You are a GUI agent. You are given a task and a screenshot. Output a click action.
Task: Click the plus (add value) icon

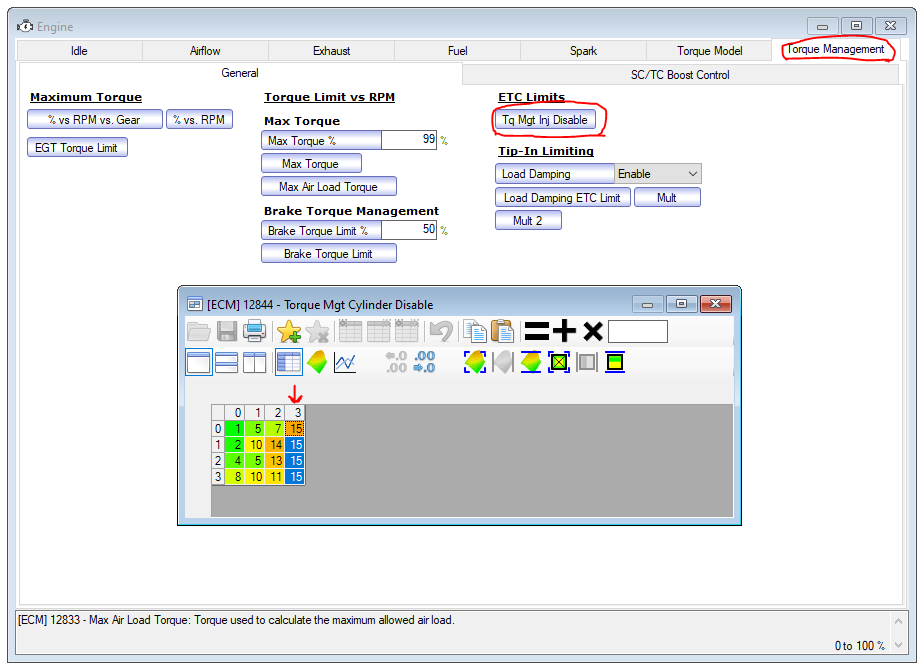pyautogui.click(x=564, y=332)
